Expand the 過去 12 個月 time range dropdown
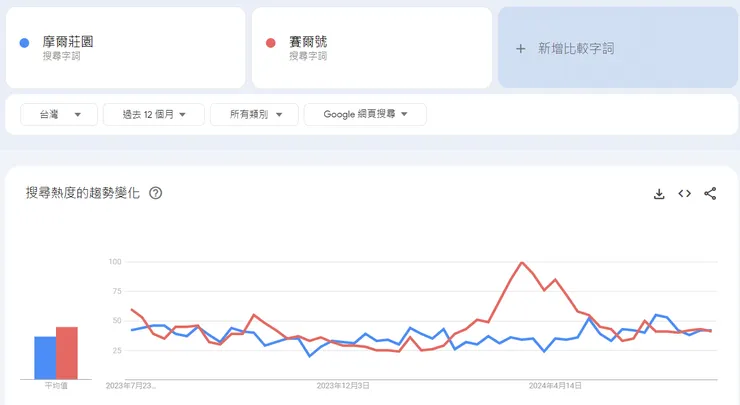The height and width of the screenshot is (405, 740). [153, 114]
